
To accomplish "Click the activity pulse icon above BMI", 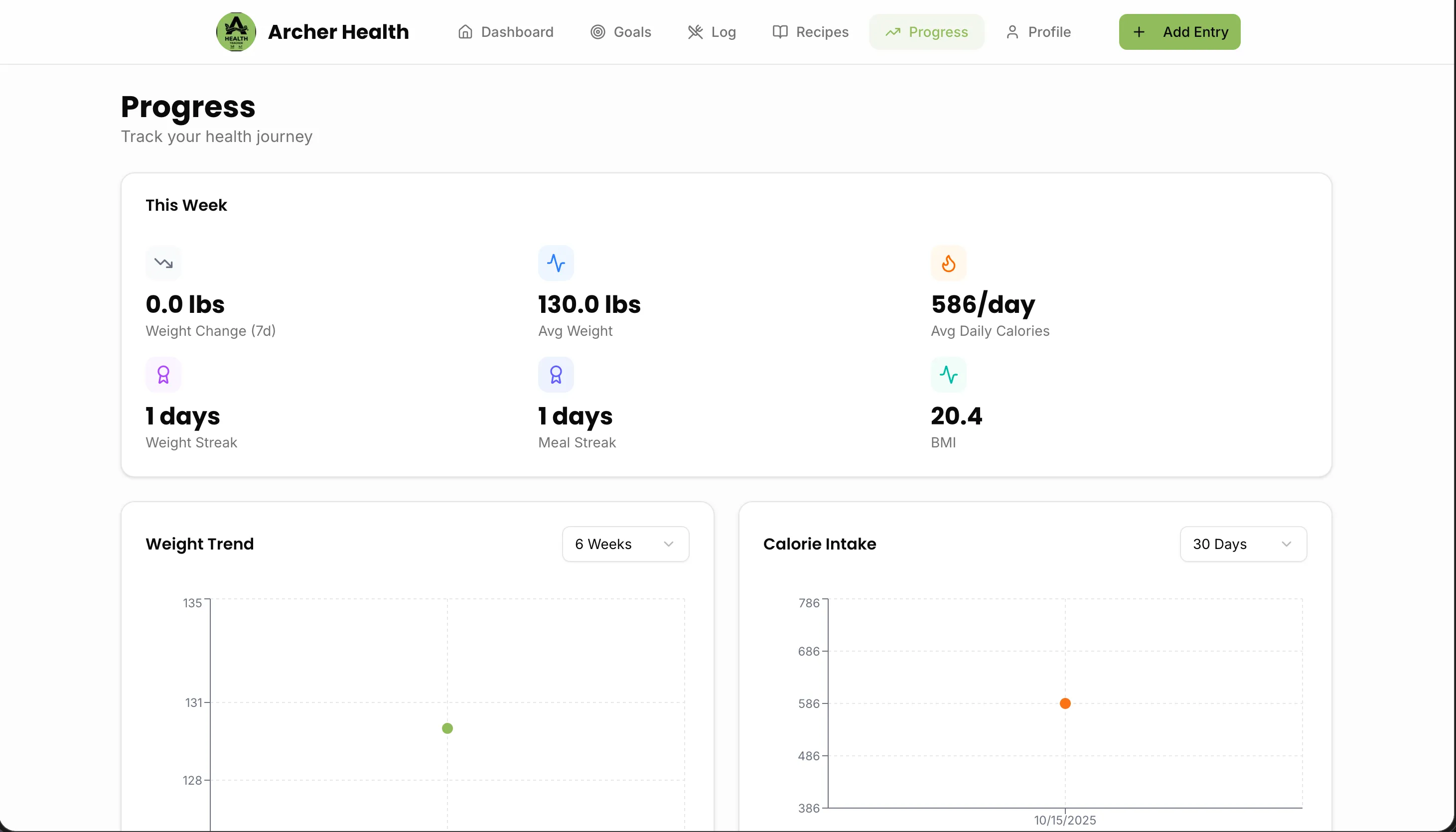I will (x=949, y=374).
